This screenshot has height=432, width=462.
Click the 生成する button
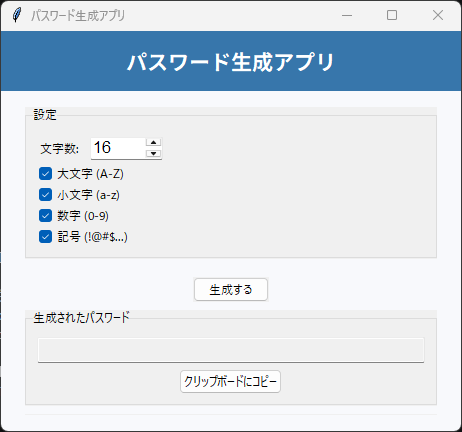[x=231, y=290]
